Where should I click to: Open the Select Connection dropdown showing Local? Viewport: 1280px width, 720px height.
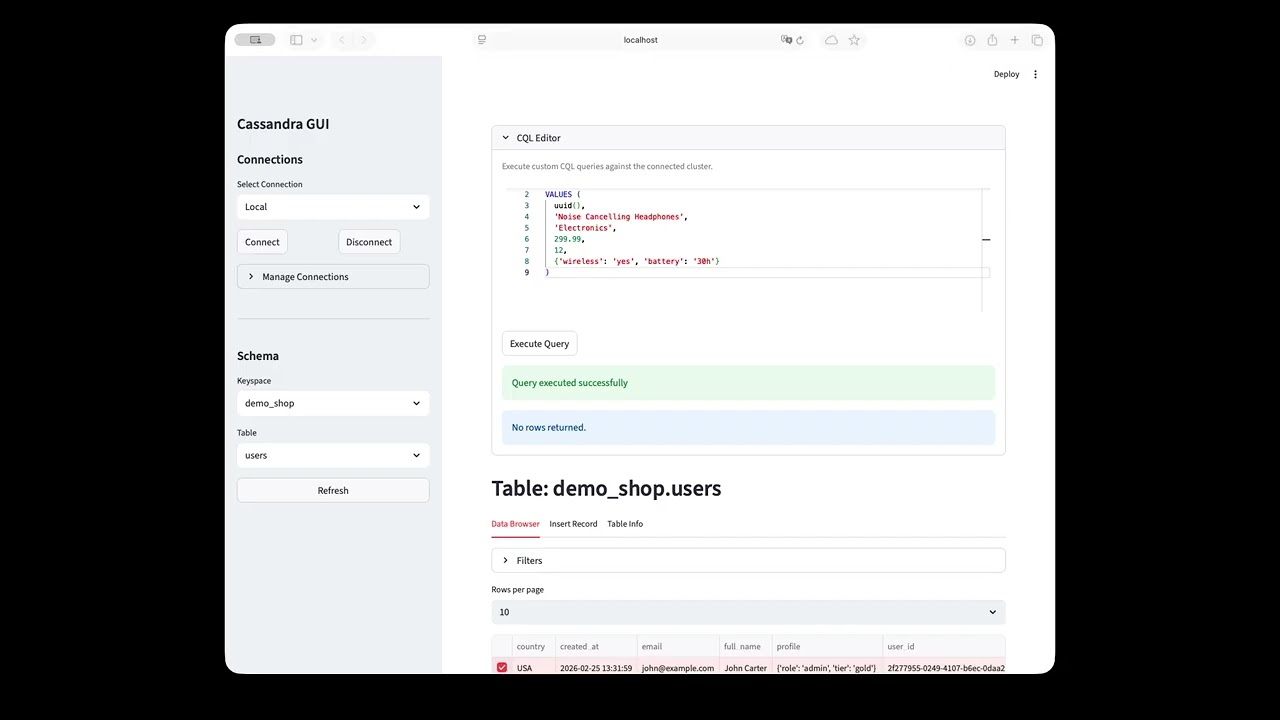(x=333, y=207)
